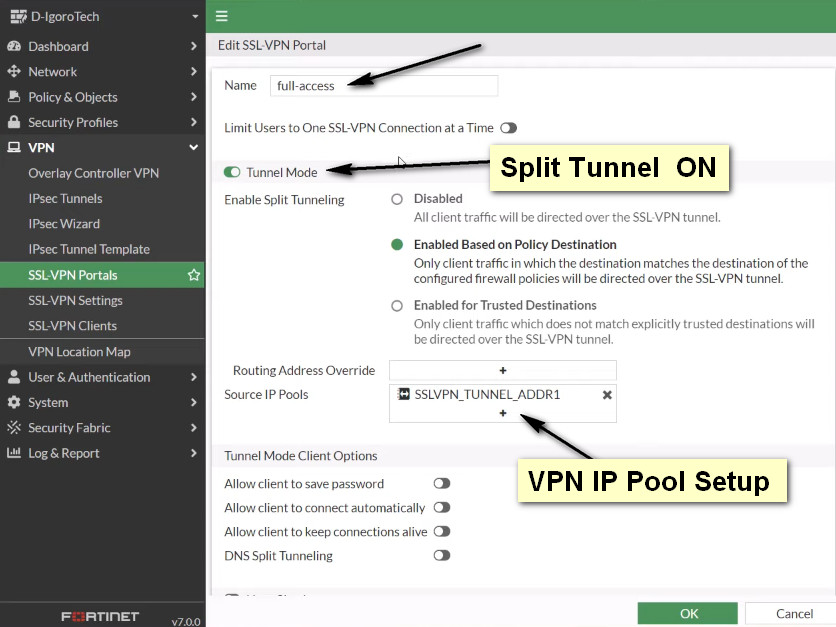
Task: Expand the Dashboard menu chevron
Action: click(x=194, y=46)
